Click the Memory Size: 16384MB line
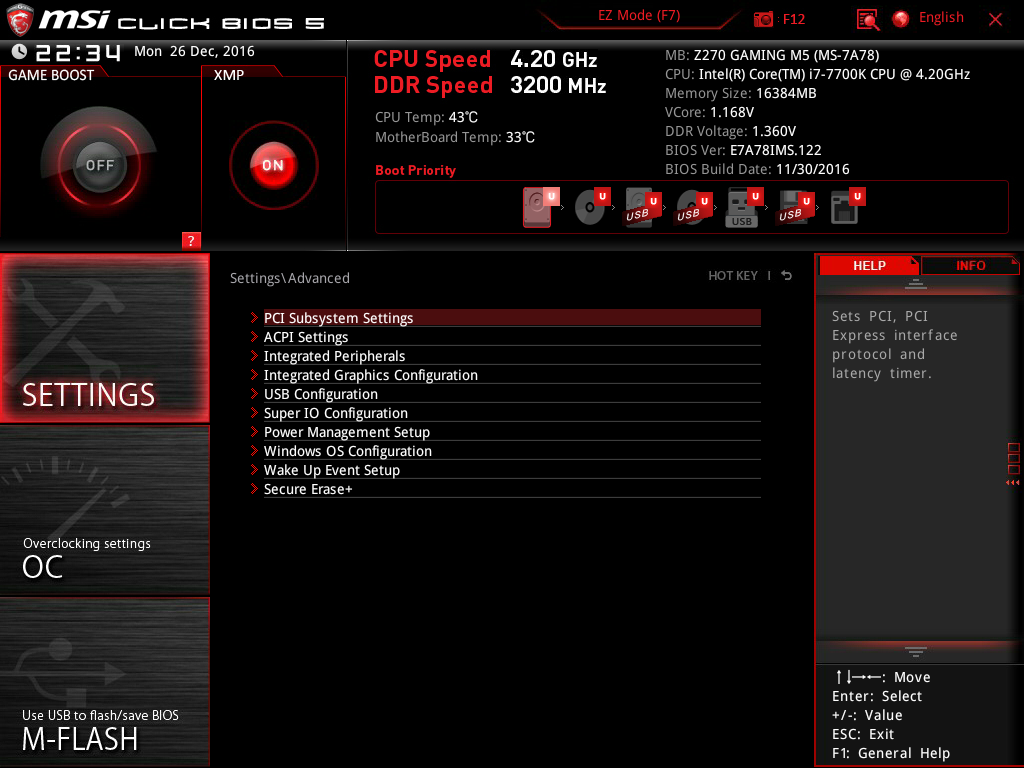This screenshot has height=768, width=1024. pyautogui.click(x=741, y=93)
